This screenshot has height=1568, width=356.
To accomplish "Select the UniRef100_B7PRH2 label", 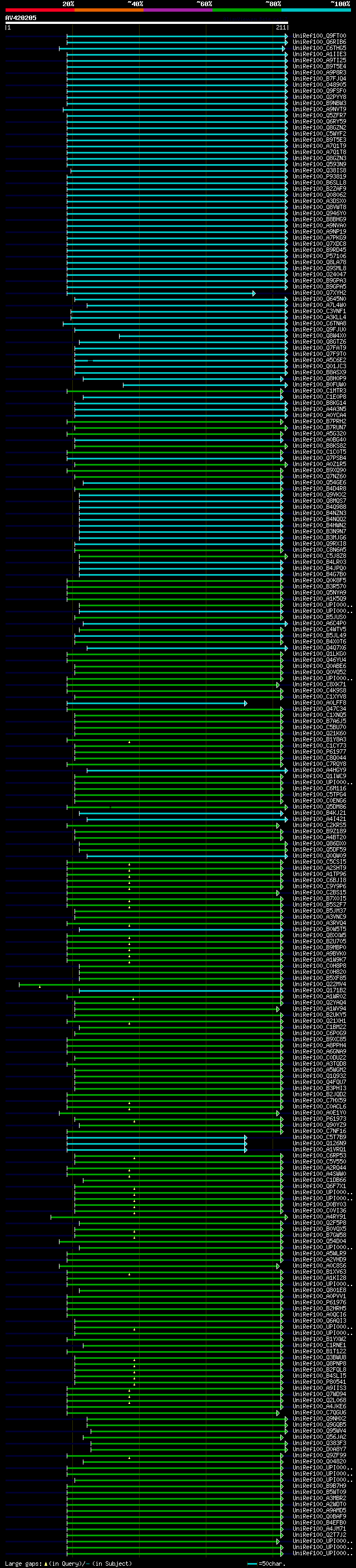I will [x=319, y=421].
